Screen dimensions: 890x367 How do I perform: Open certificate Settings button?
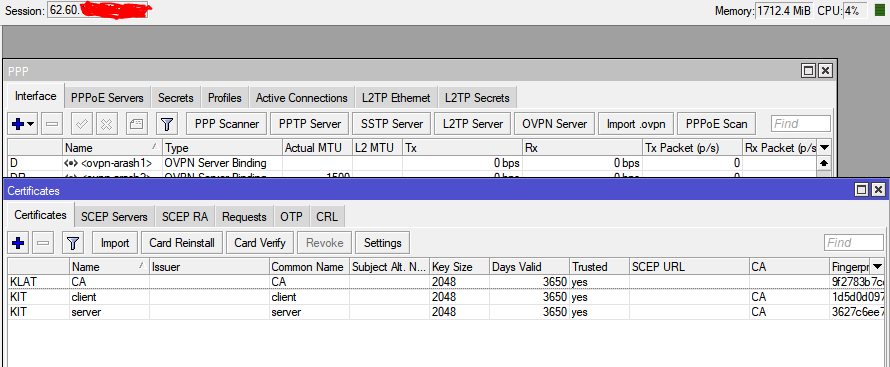tap(383, 243)
